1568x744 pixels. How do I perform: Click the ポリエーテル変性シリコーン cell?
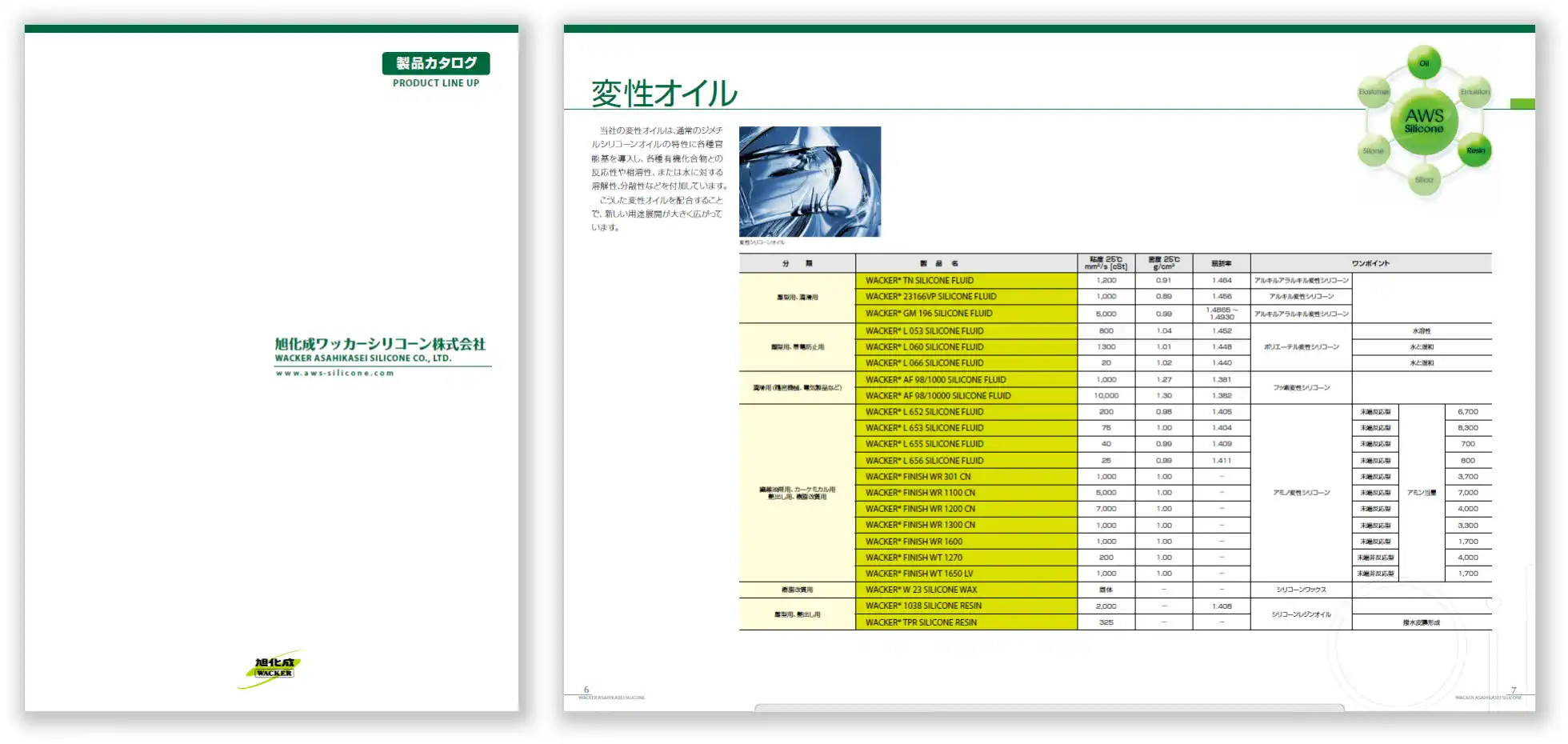(1302, 347)
